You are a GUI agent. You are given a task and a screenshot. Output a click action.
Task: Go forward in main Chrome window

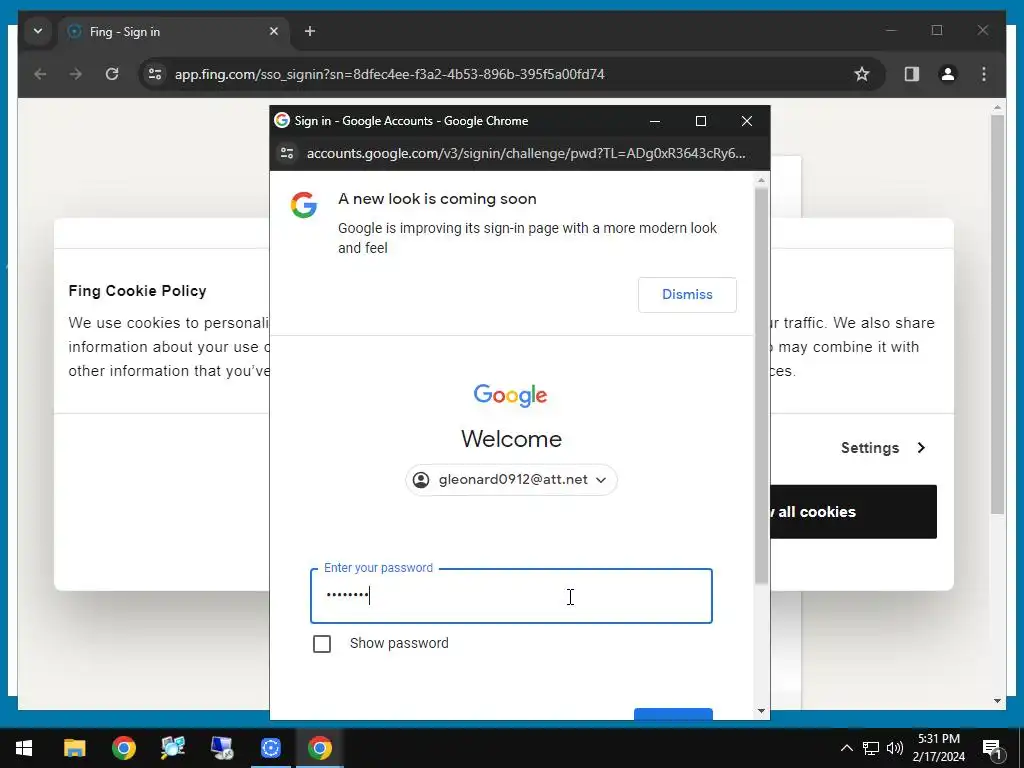pos(76,74)
